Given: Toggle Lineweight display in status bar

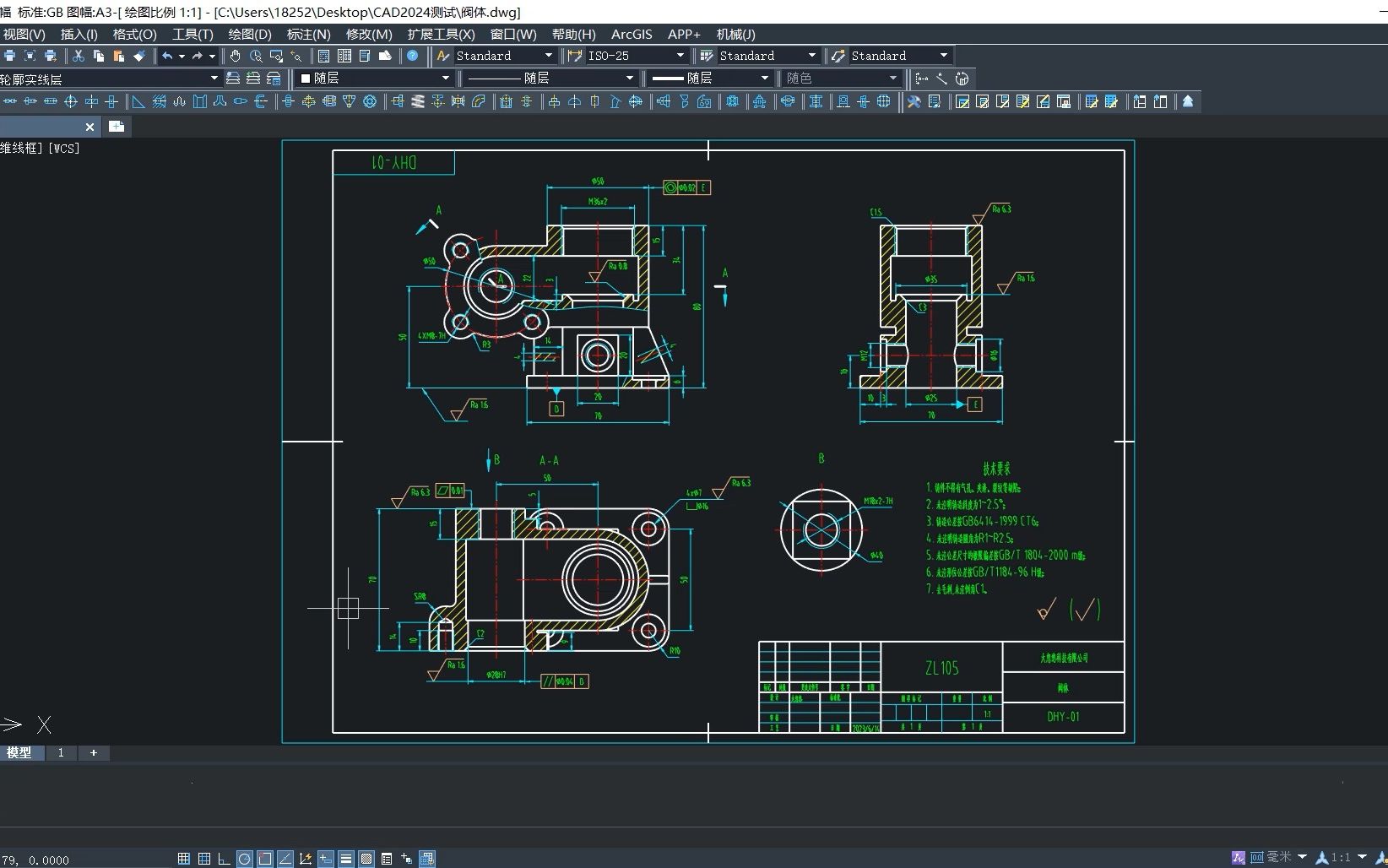Looking at the screenshot, I should (x=346, y=859).
